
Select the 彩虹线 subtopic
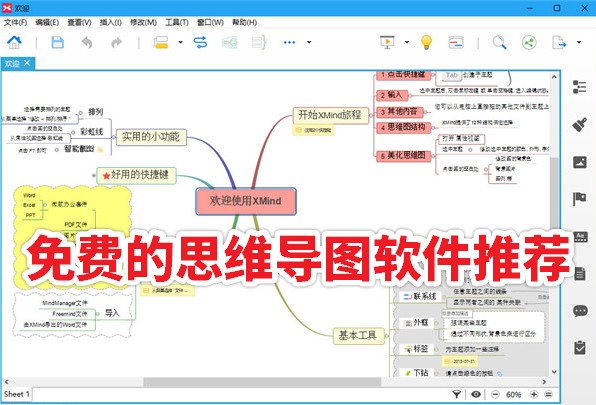[92, 132]
